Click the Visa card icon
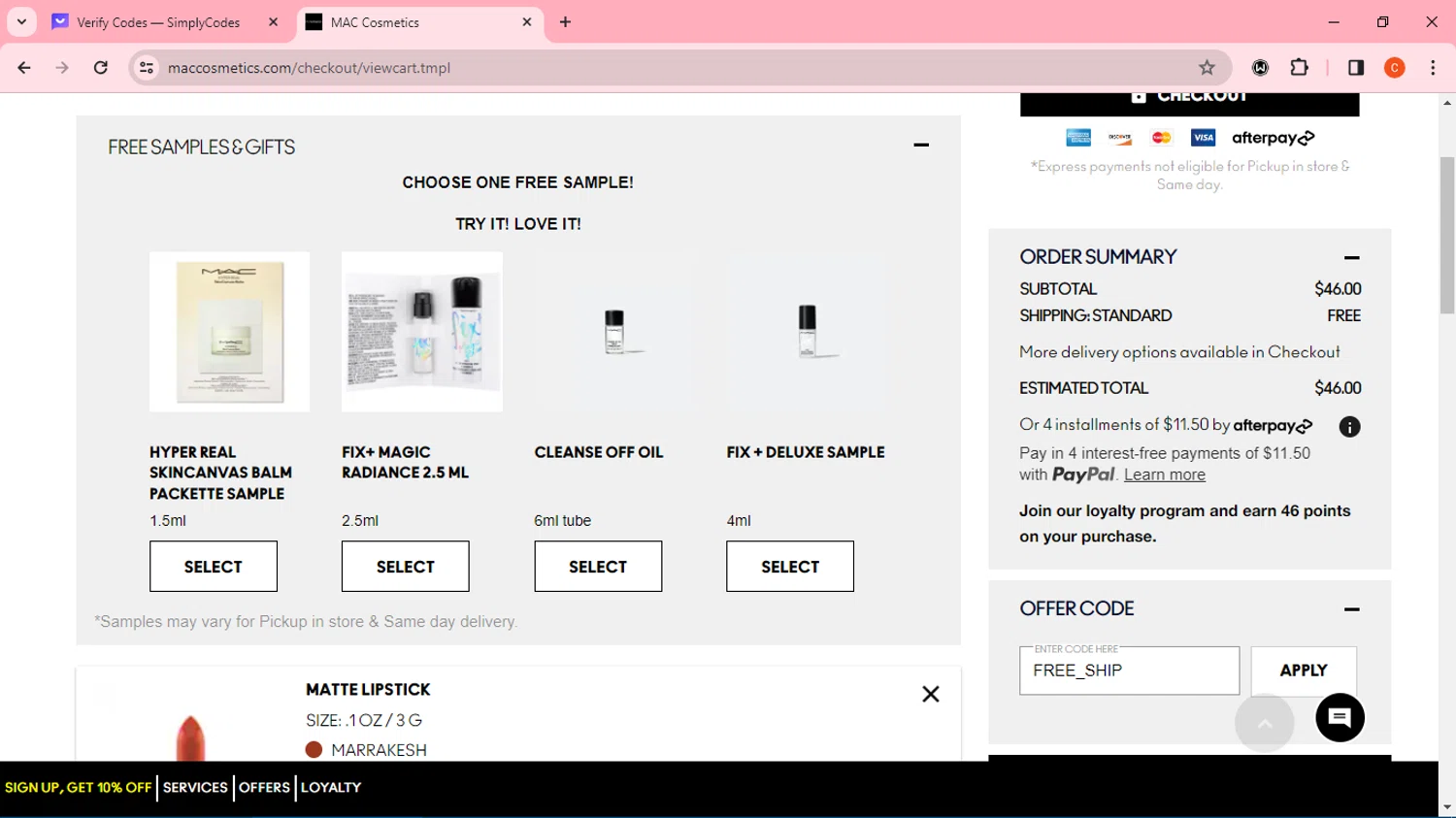1456x818 pixels. tap(1203, 138)
